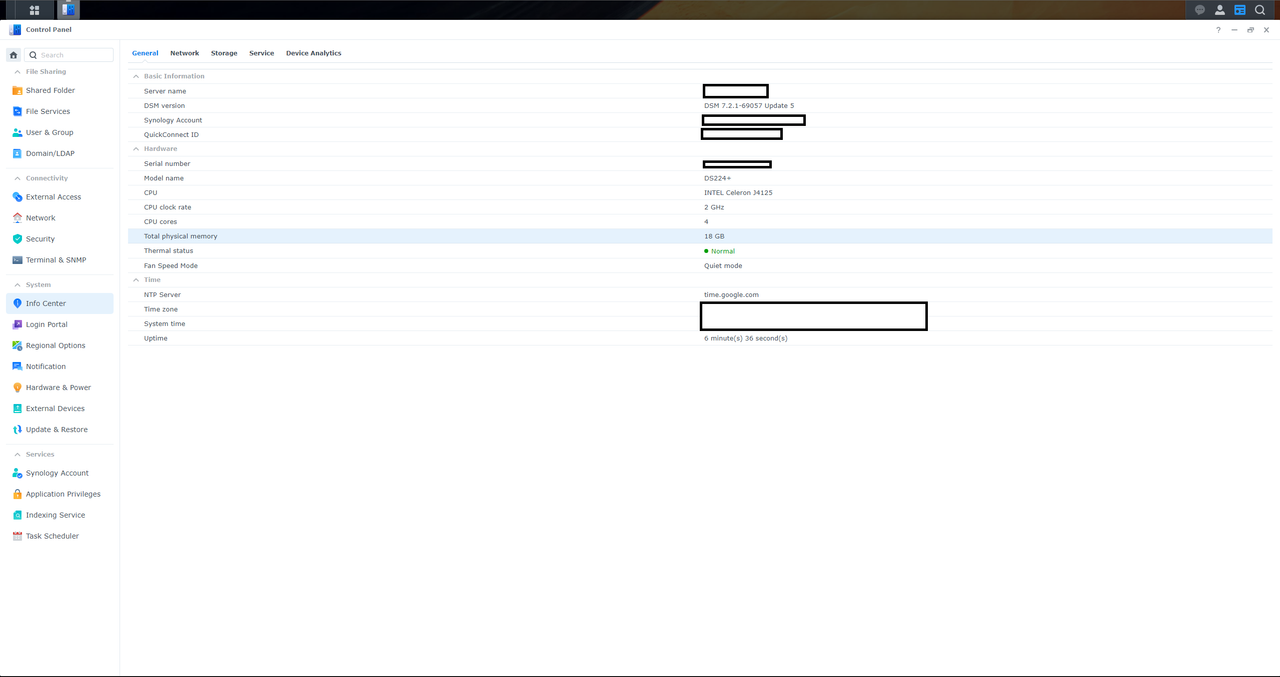Click the Synology Account sidebar icon
This screenshot has width=1280, height=677.
click(x=17, y=473)
